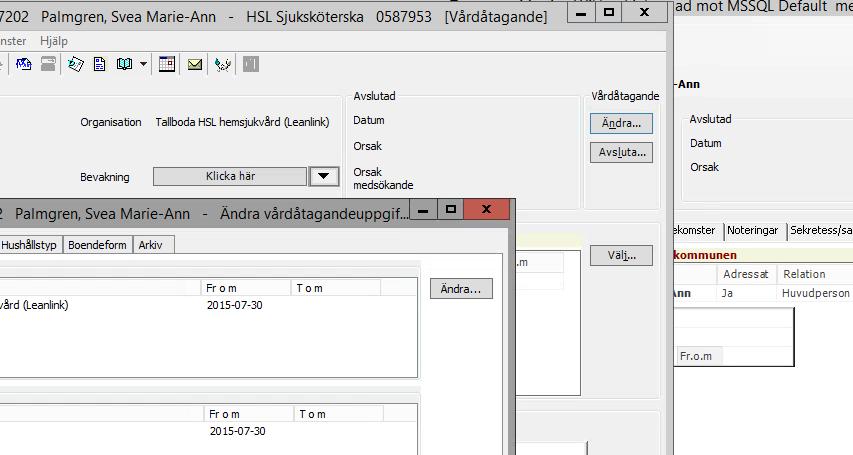Screen dimensions: 853x455
Task: Click lower list From column header
Action: [x=249, y=414]
